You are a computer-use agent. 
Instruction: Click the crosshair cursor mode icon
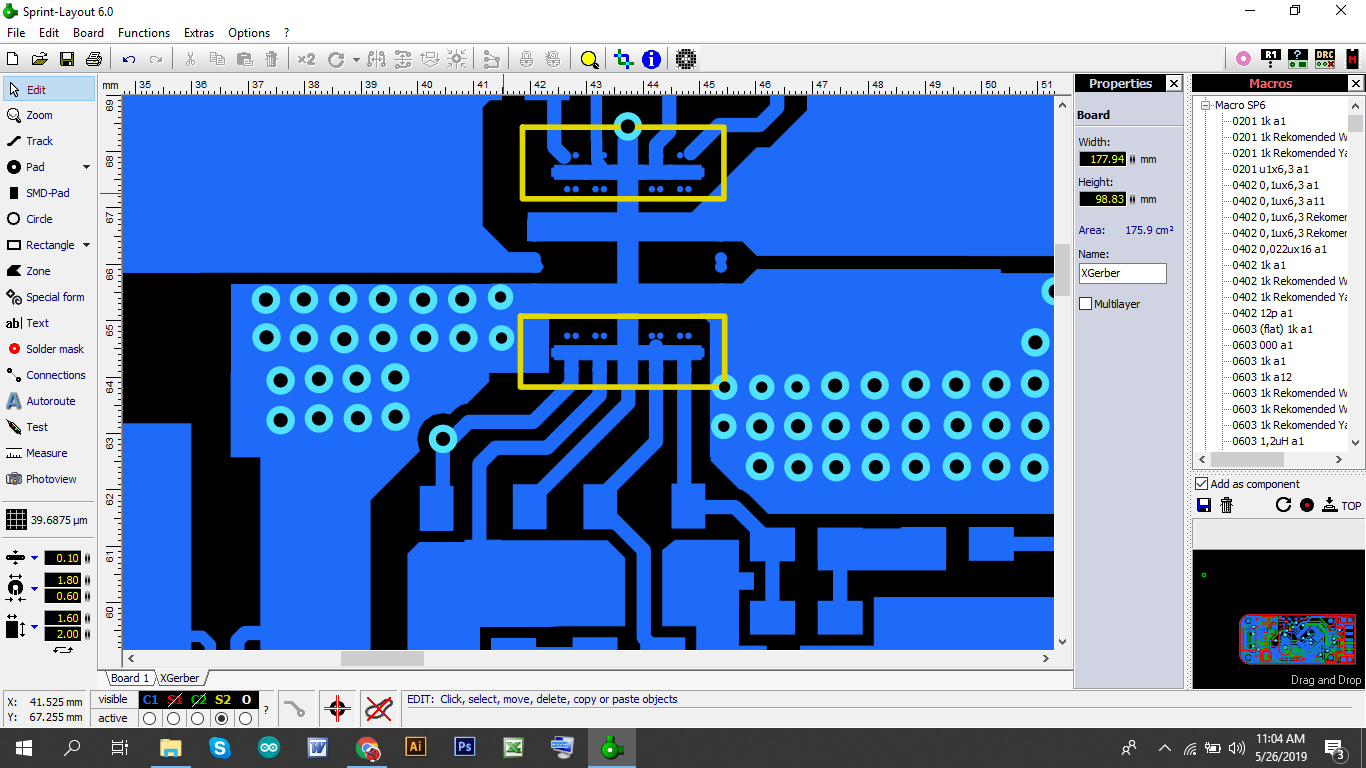(337, 709)
